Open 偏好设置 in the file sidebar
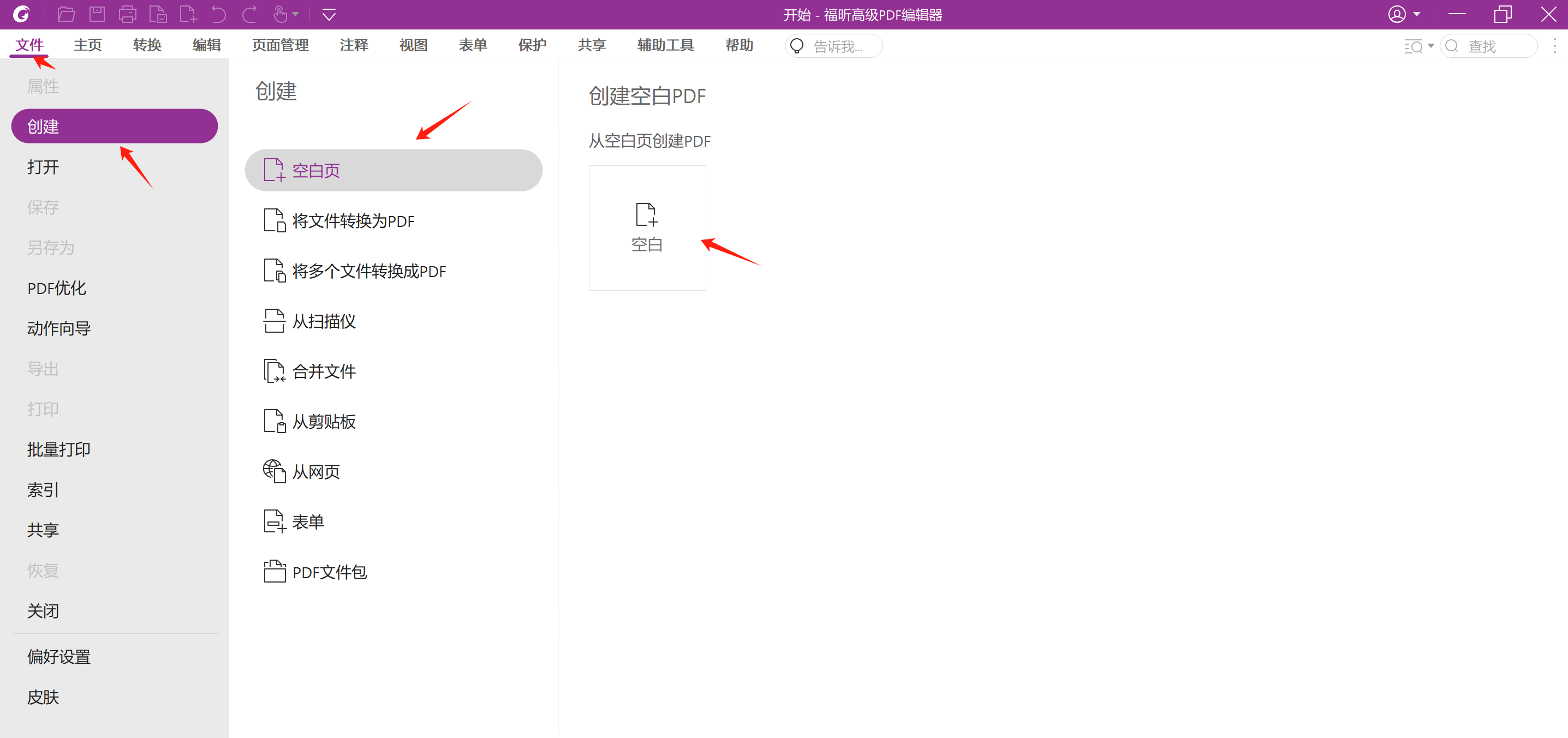Viewport: 1568px width, 738px height. click(x=58, y=657)
